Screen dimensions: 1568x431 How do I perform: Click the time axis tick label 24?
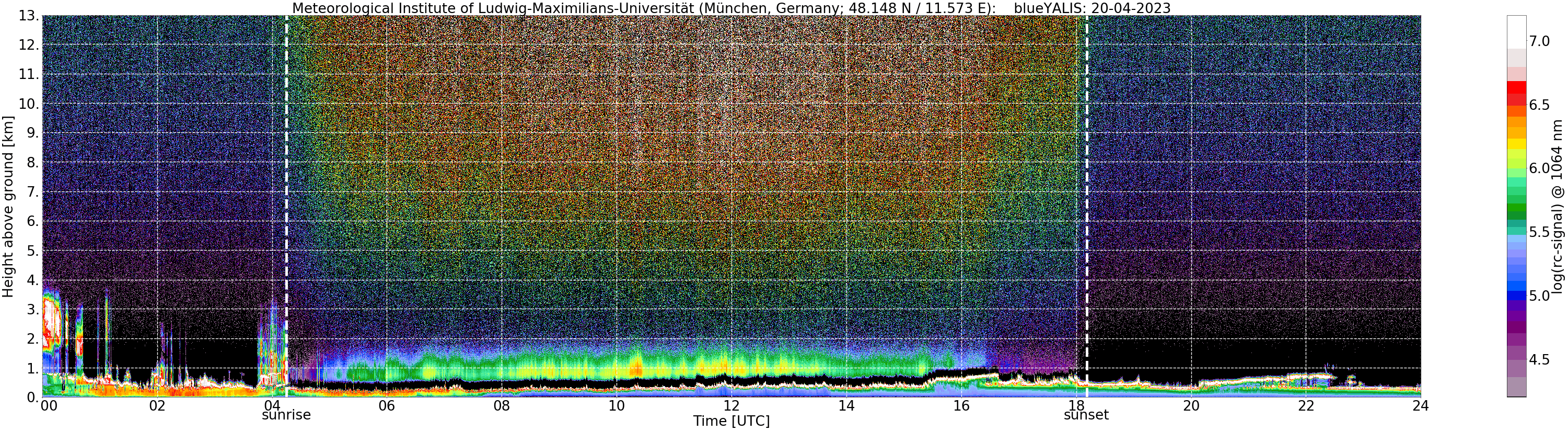1421,405
